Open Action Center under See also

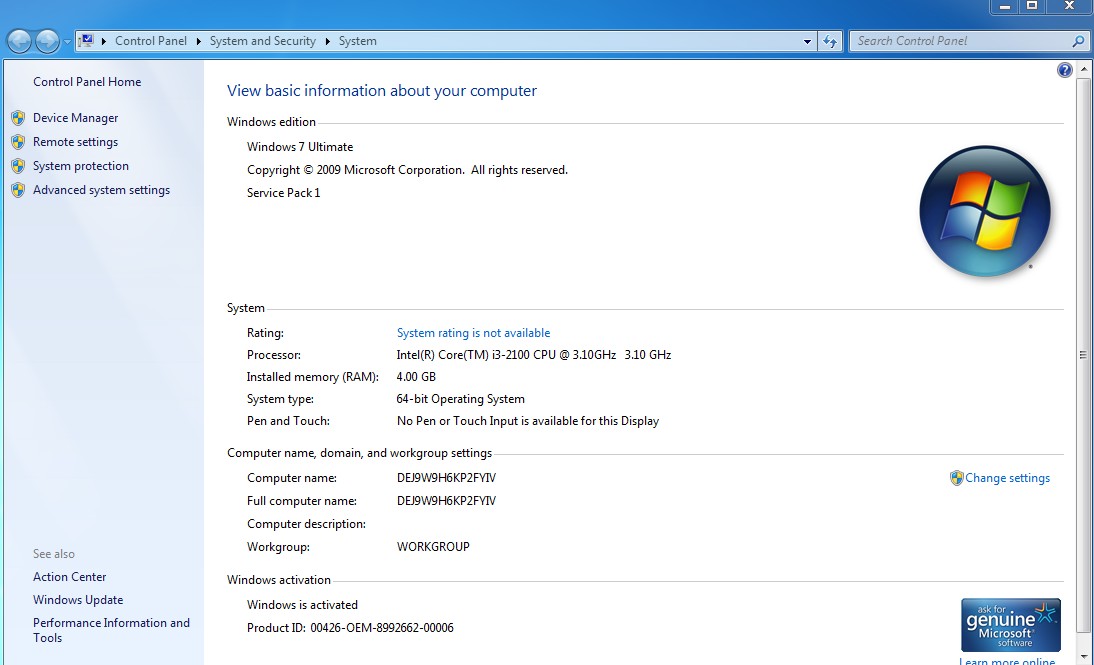pyautogui.click(x=69, y=577)
